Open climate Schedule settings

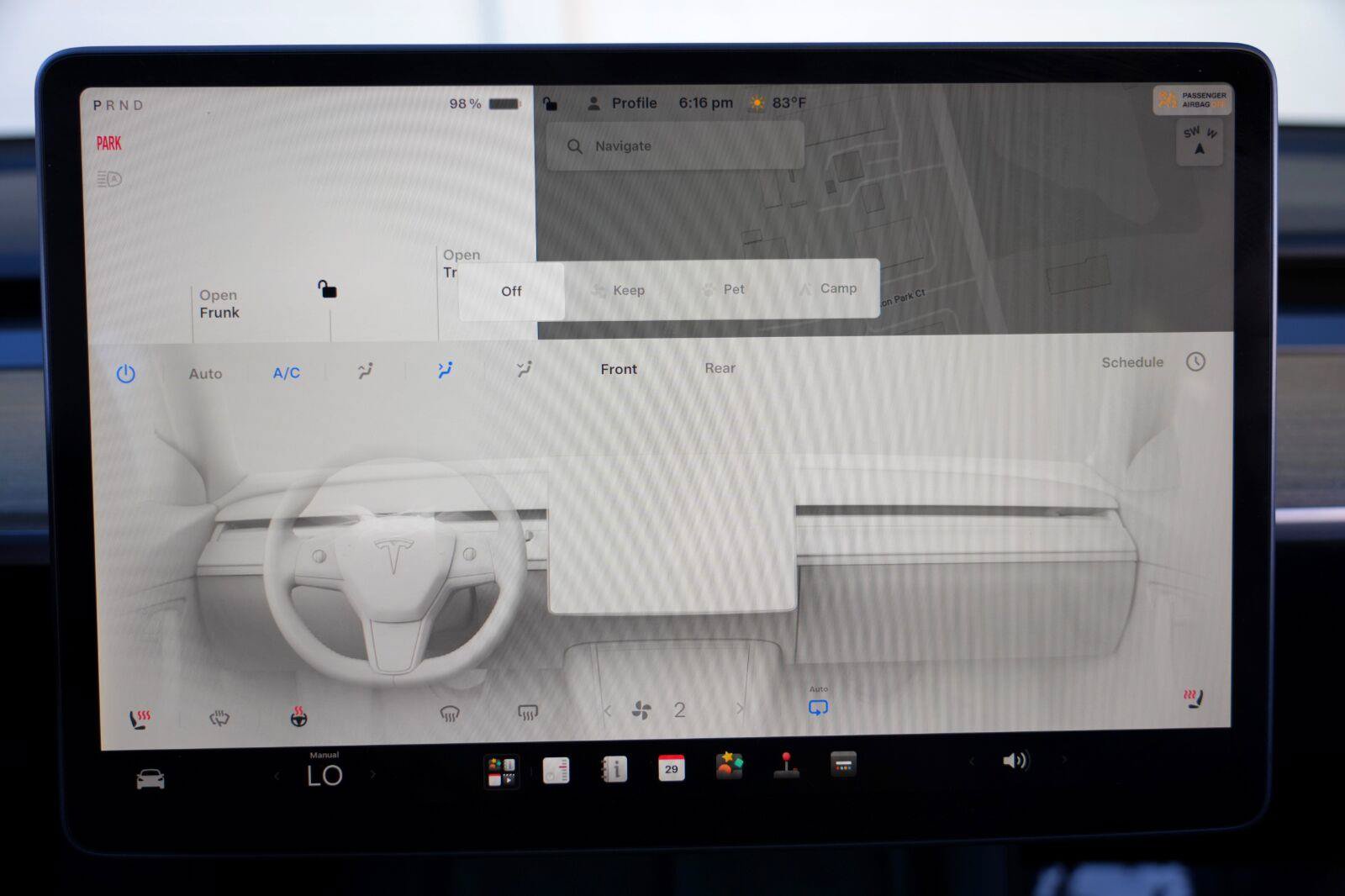(1132, 362)
